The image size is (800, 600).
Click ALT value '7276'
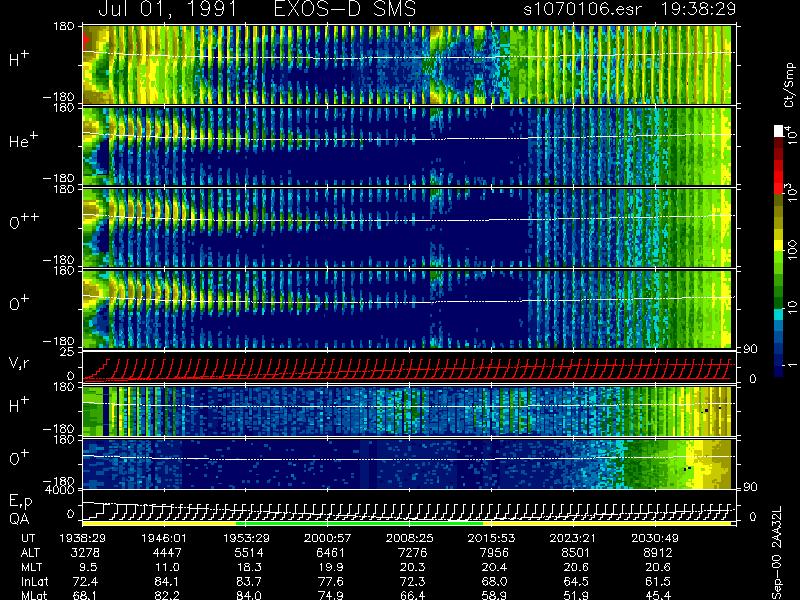pos(412,553)
